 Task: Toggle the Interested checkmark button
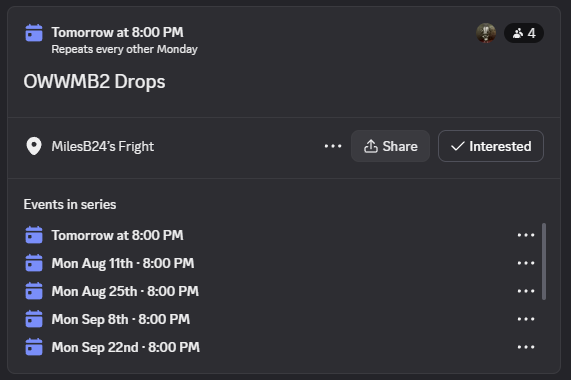(491, 146)
